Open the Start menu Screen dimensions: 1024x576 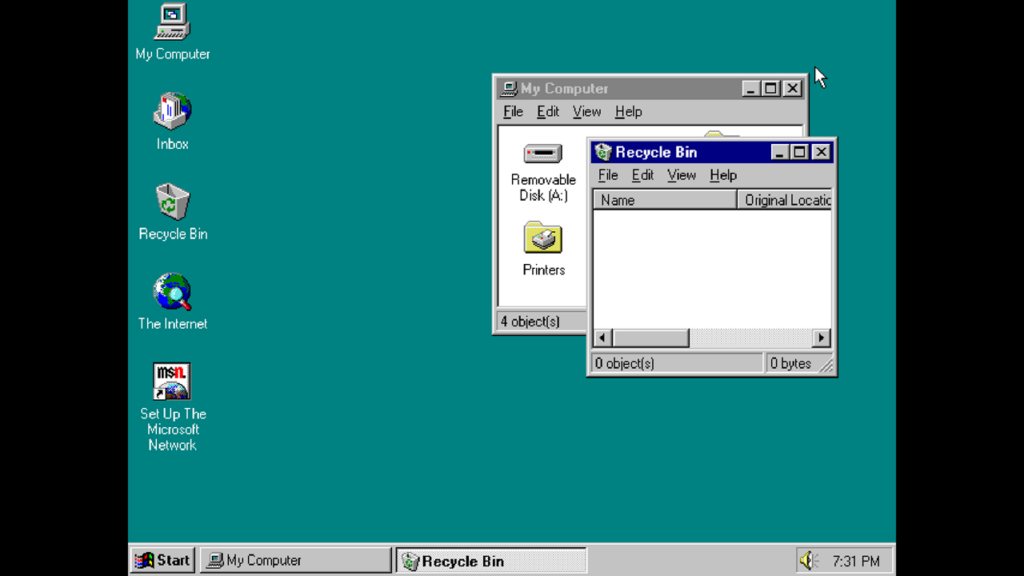[162, 560]
